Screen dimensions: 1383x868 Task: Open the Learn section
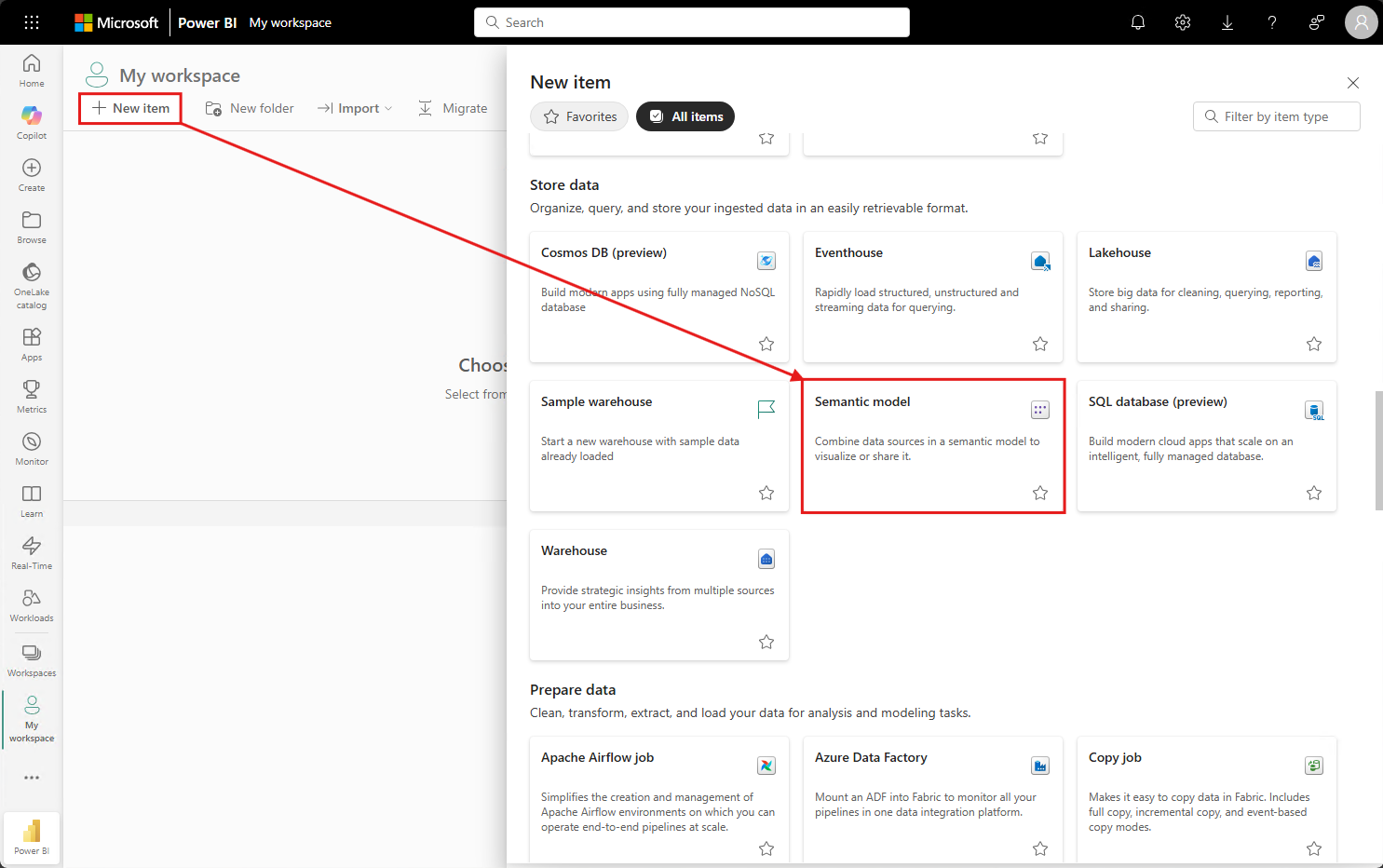31,499
